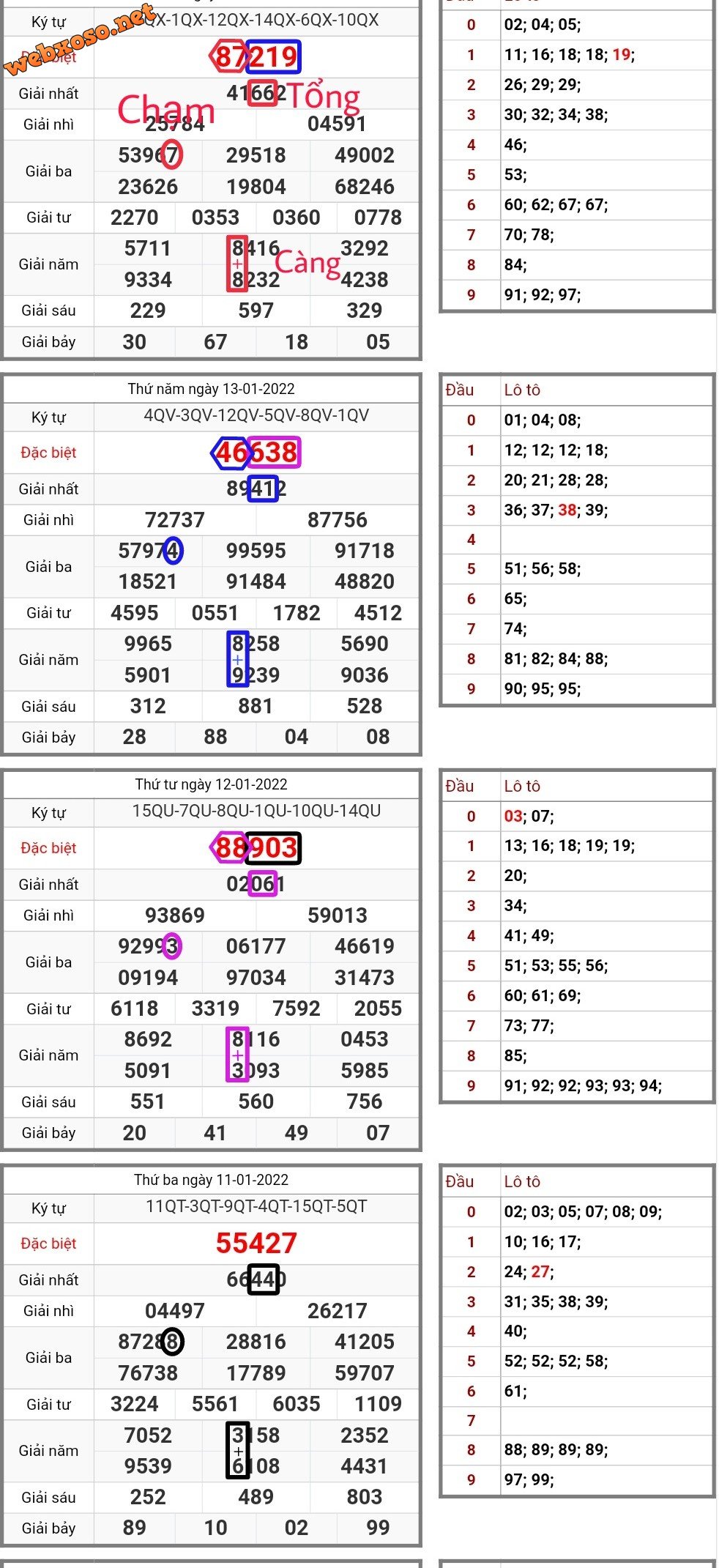The image size is (719, 1568).
Task: Select the fifth prize number 9036
Action: click(365, 675)
